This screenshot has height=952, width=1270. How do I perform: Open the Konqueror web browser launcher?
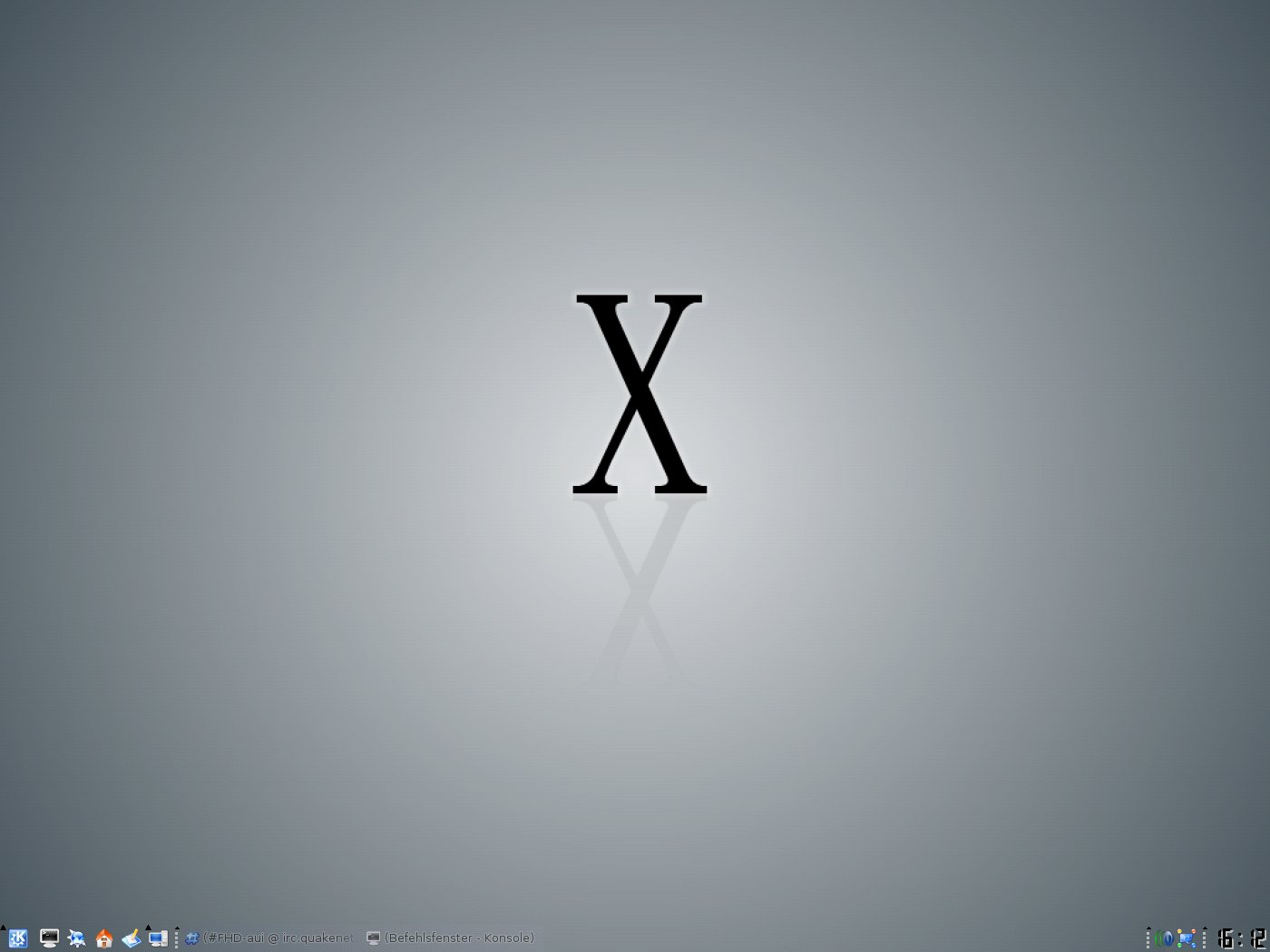[76, 938]
